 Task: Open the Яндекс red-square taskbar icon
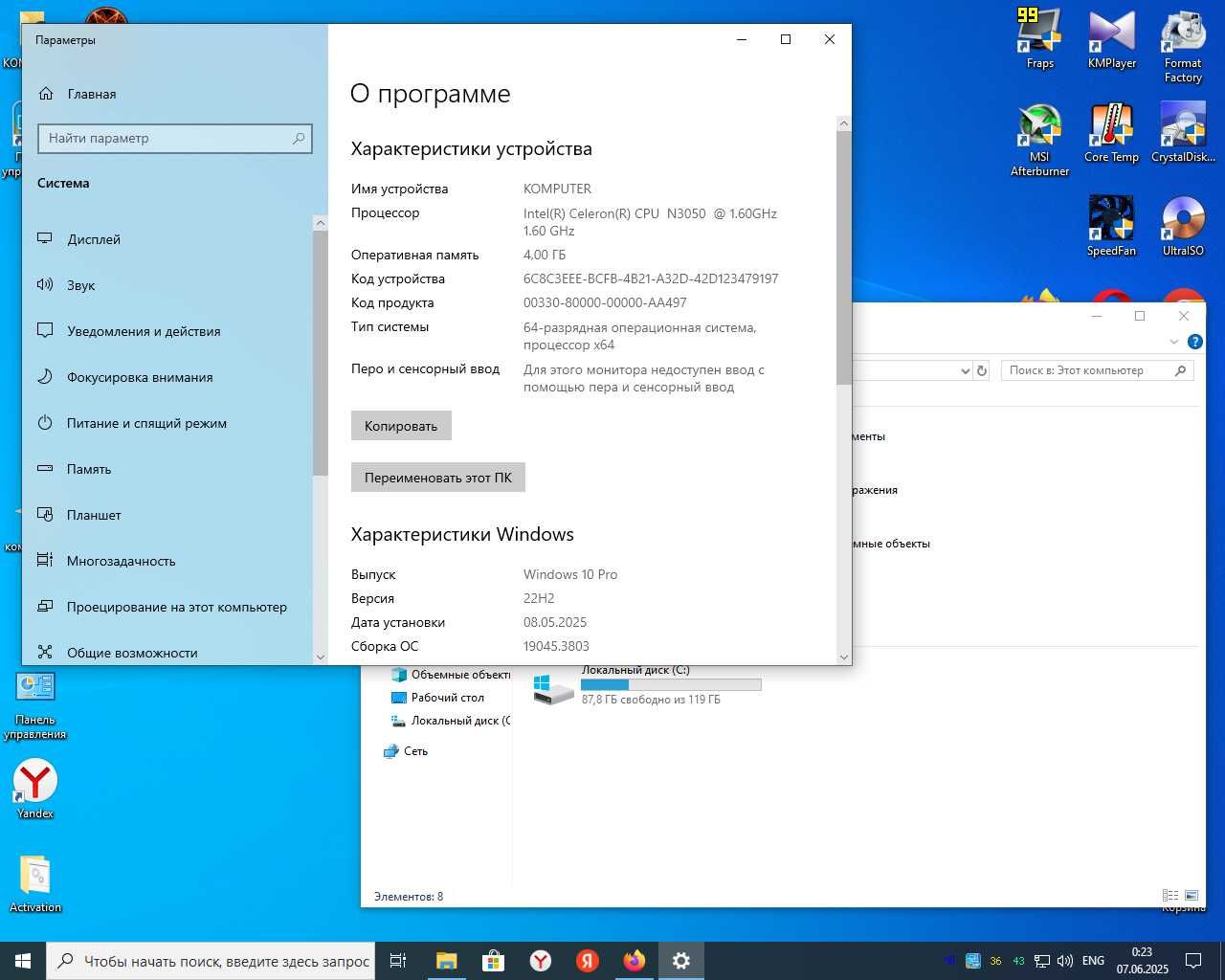[588, 961]
